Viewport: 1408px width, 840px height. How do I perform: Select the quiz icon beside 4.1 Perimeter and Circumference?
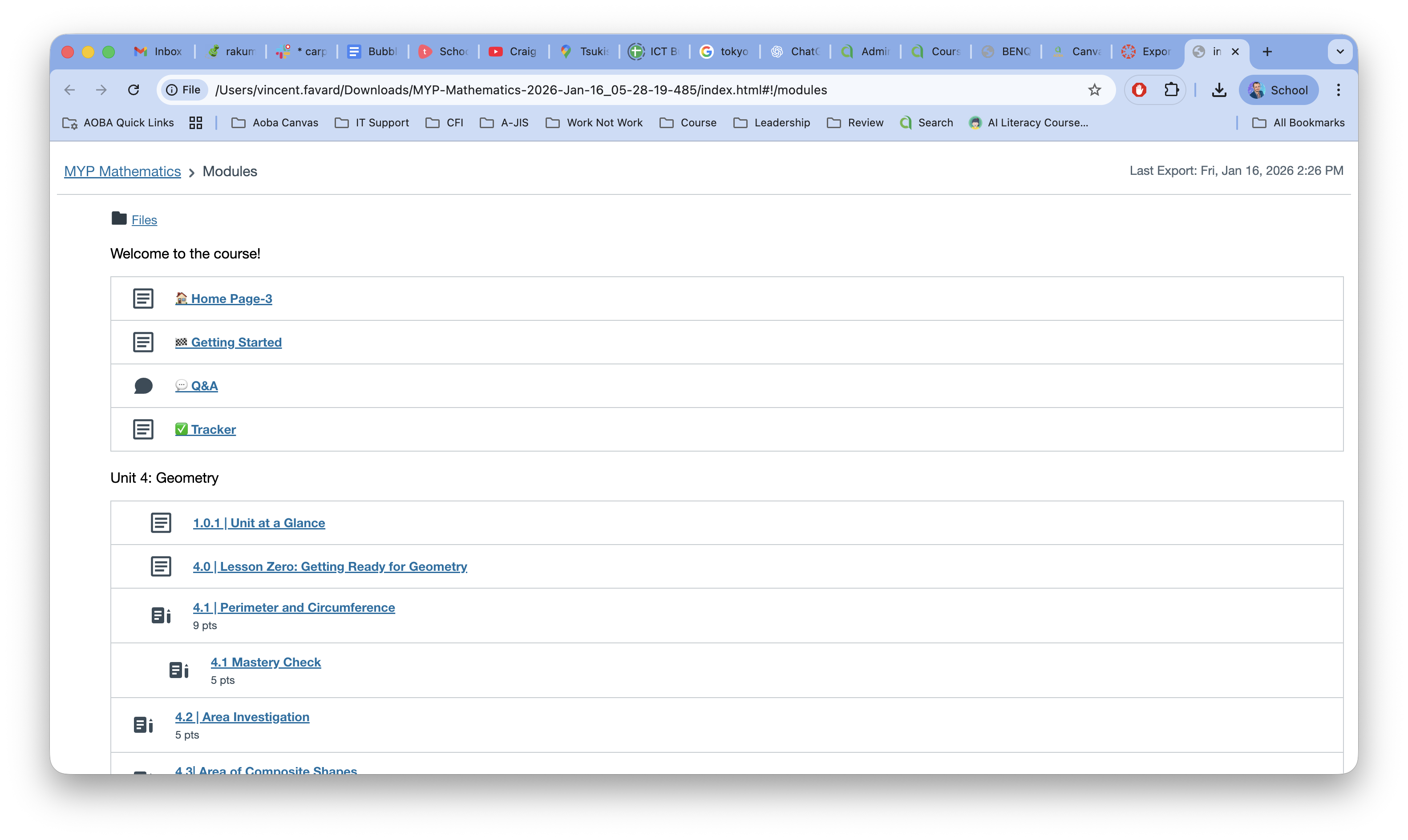click(162, 615)
